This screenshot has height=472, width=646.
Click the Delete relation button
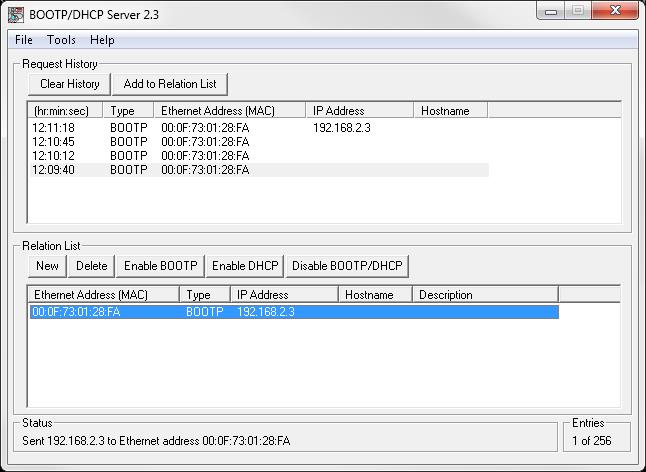tap(91, 266)
